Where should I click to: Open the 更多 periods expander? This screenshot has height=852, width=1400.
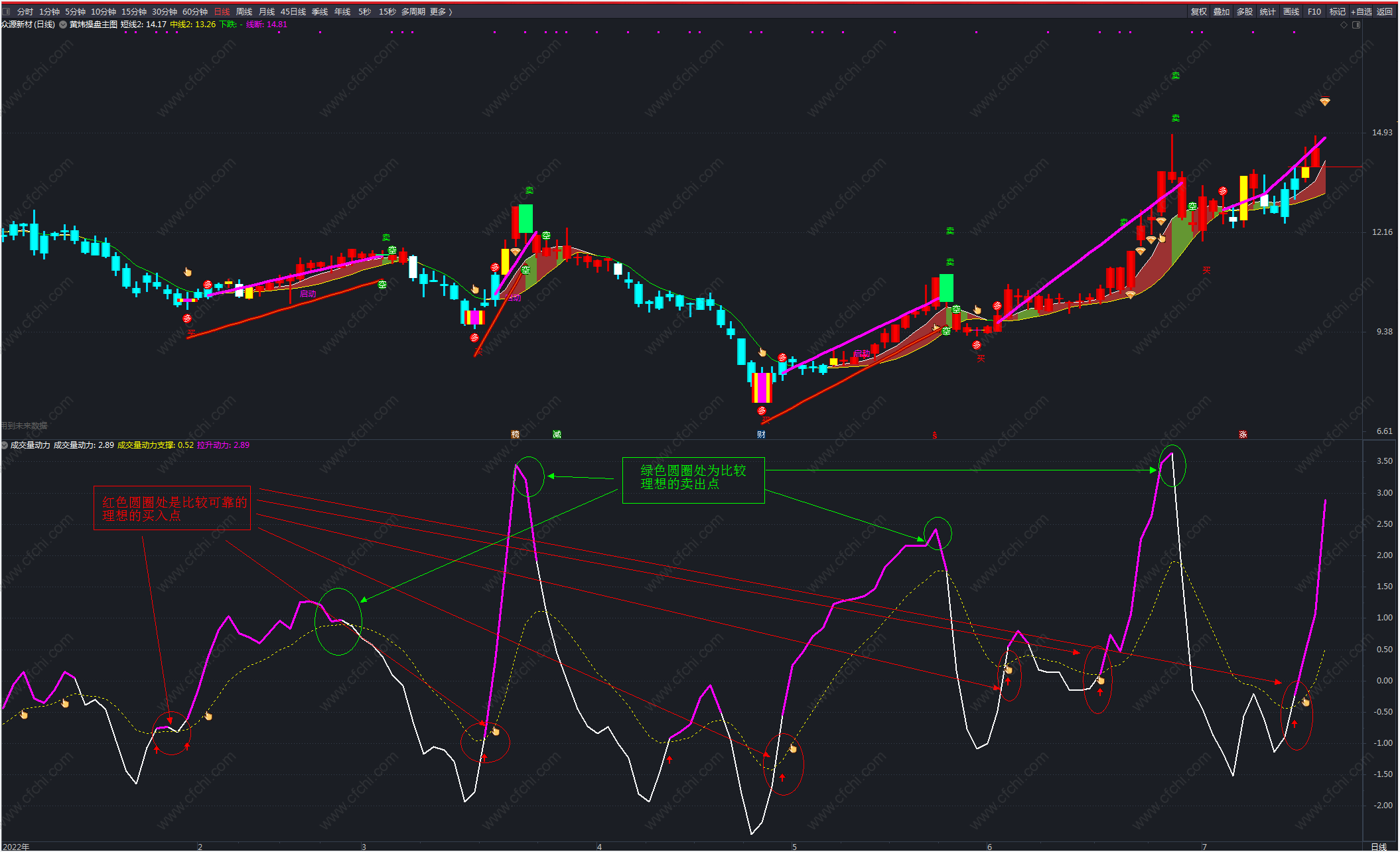click(x=441, y=11)
